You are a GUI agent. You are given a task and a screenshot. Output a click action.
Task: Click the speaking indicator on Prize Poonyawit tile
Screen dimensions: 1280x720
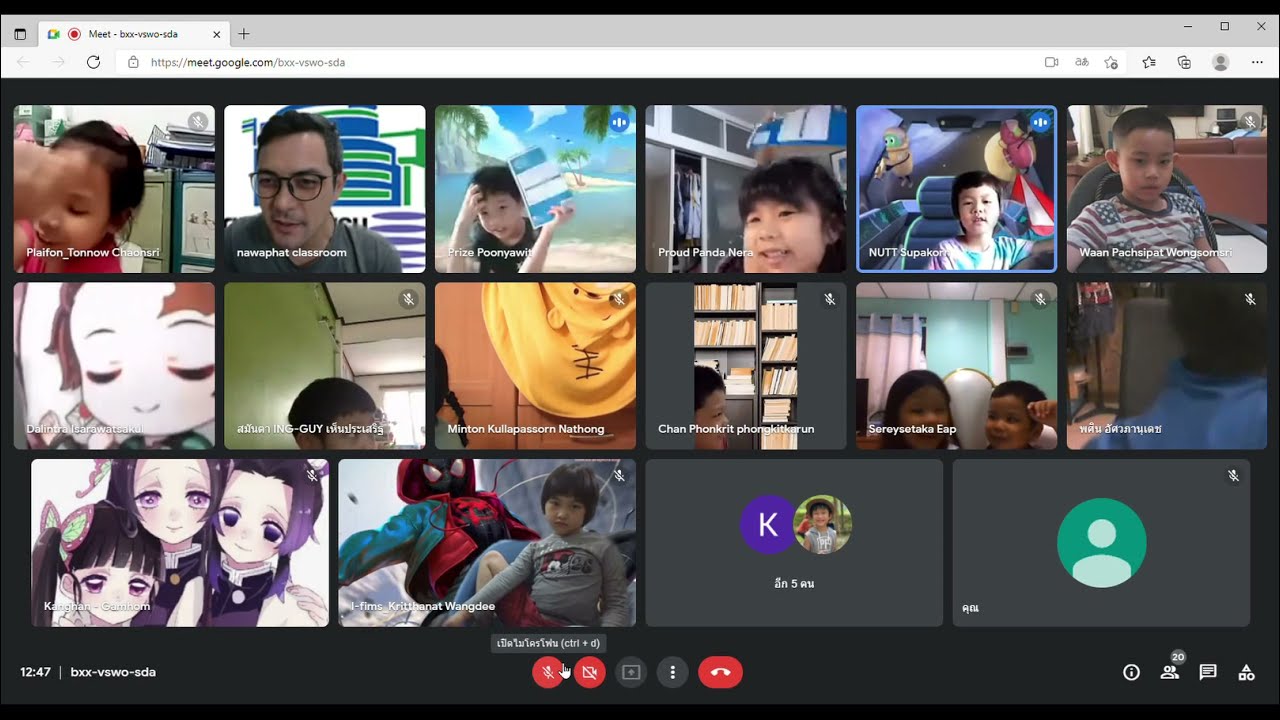click(x=619, y=122)
